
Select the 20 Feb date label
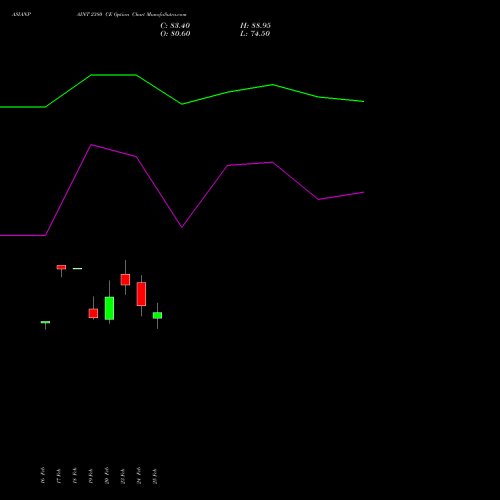tap(107, 475)
